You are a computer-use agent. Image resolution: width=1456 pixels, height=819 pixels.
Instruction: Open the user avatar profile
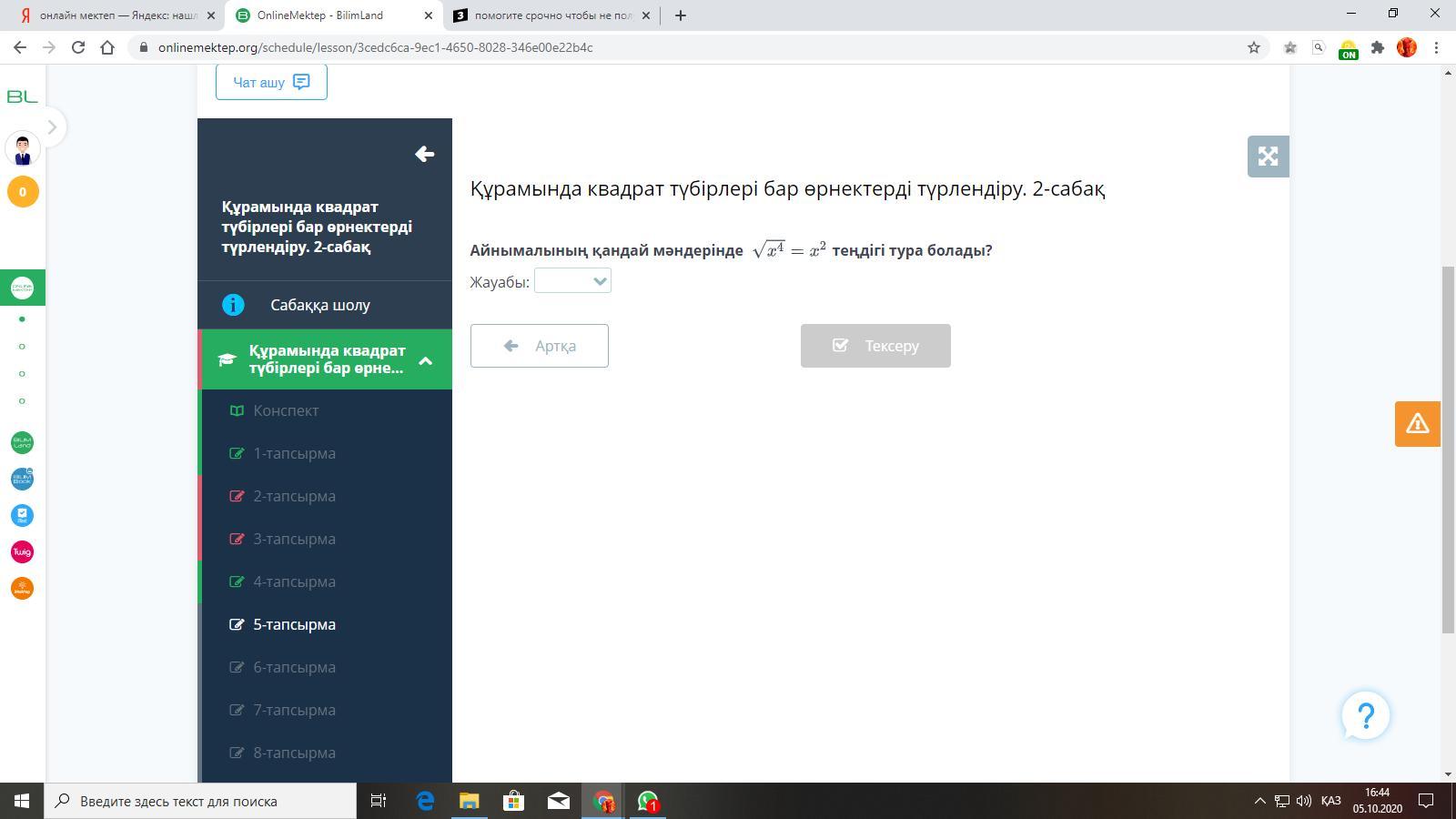tap(23, 148)
